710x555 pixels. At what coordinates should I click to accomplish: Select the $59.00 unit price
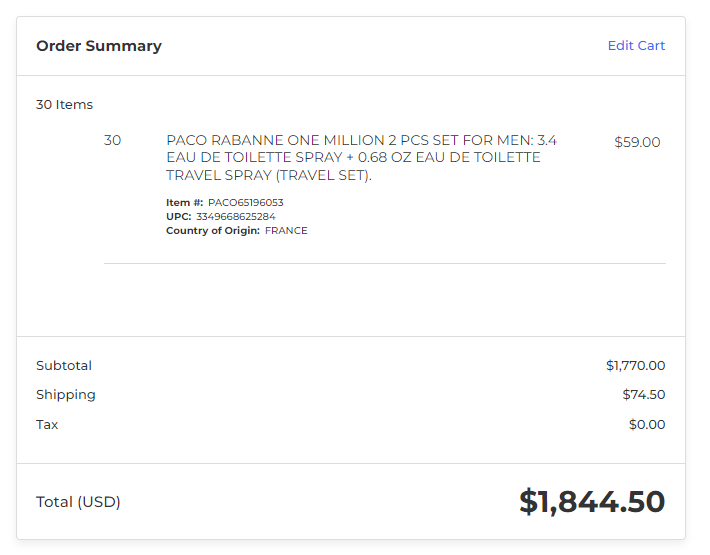click(x=637, y=142)
